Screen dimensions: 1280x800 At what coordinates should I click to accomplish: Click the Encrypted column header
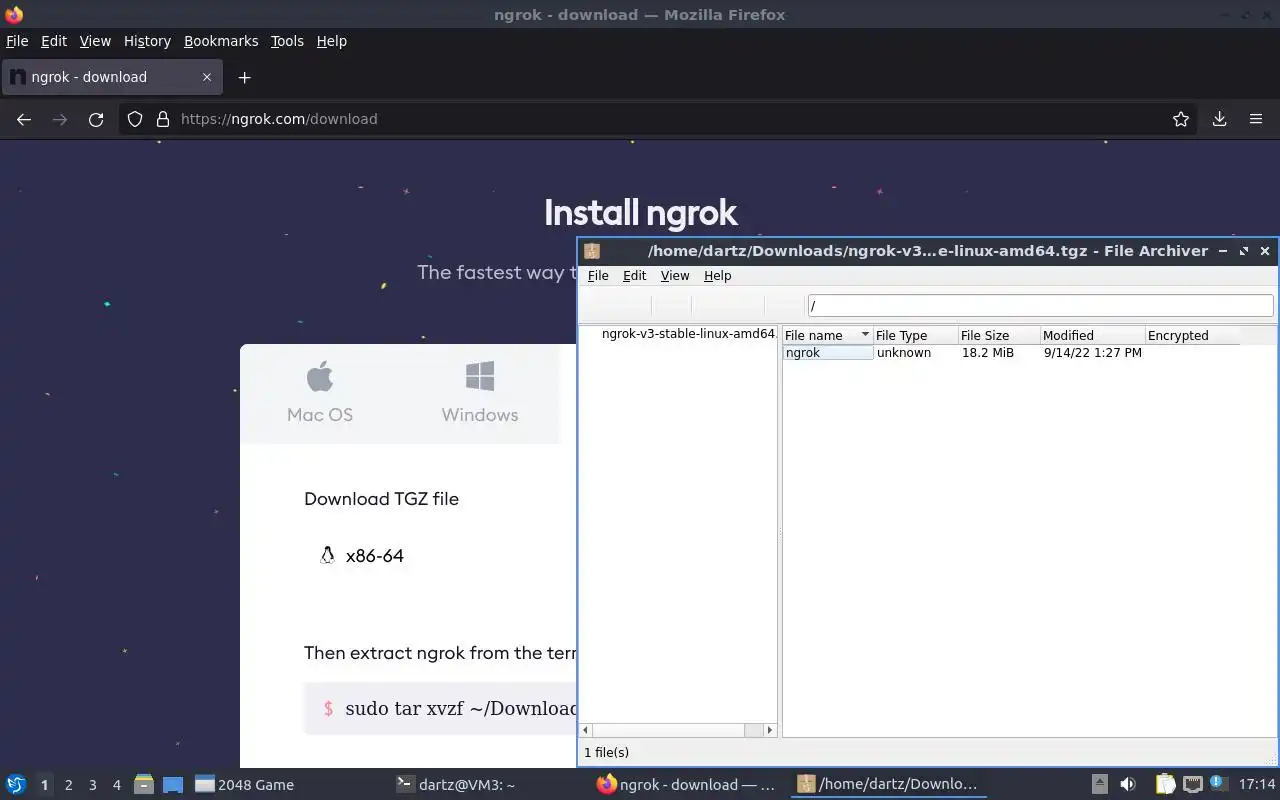1192,335
